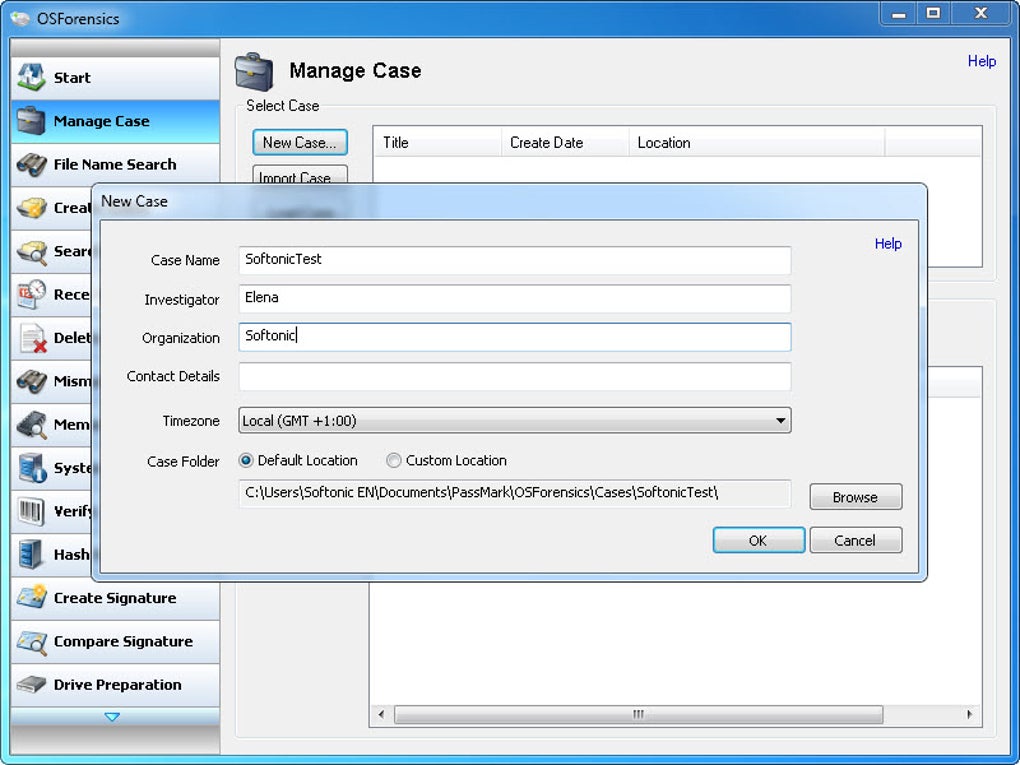This screenshot has width=1020, height=765.
Task: Click the Search Index magnifier icon
Action: [x=31, y=252]
